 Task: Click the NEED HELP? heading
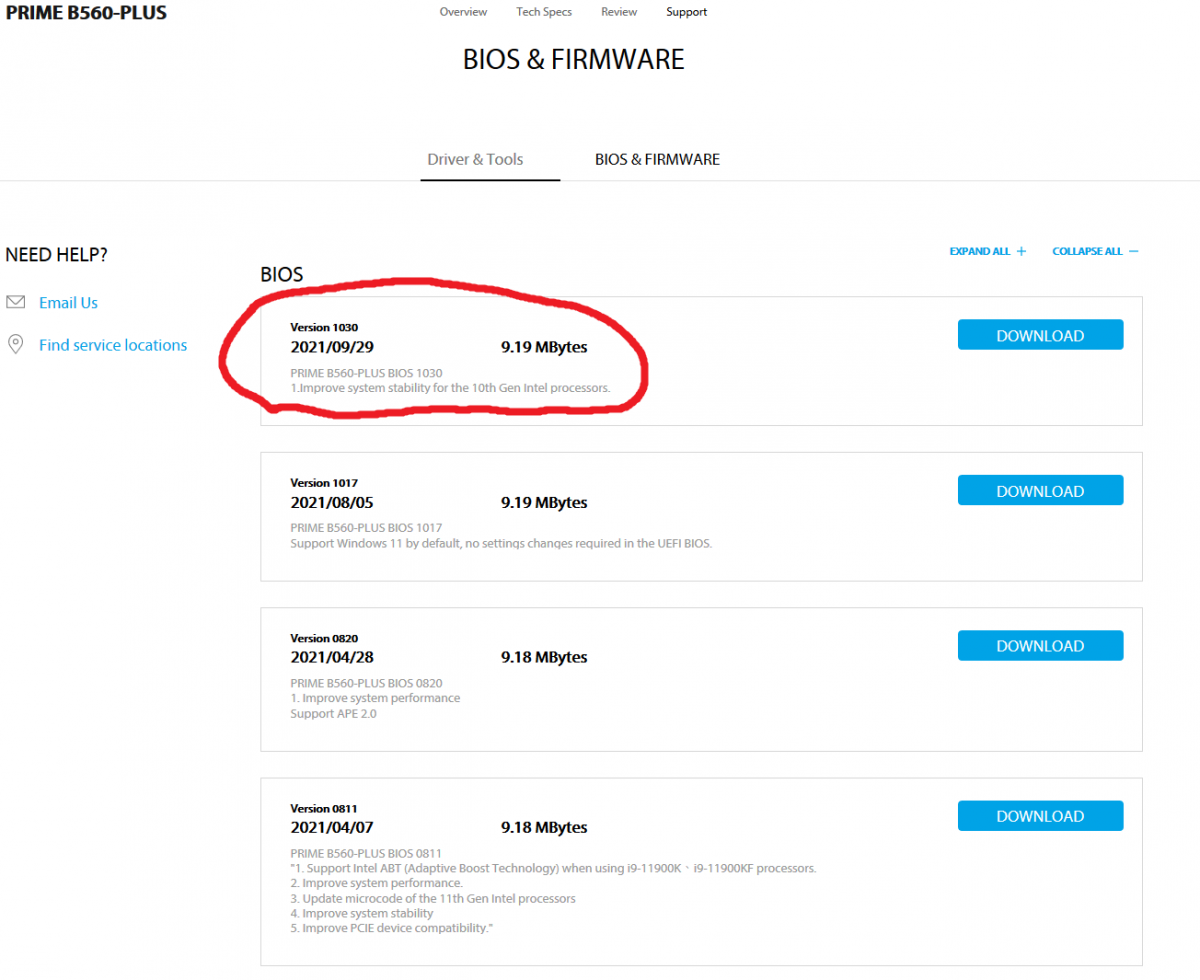pyautogui.click(x=56, y=255)
